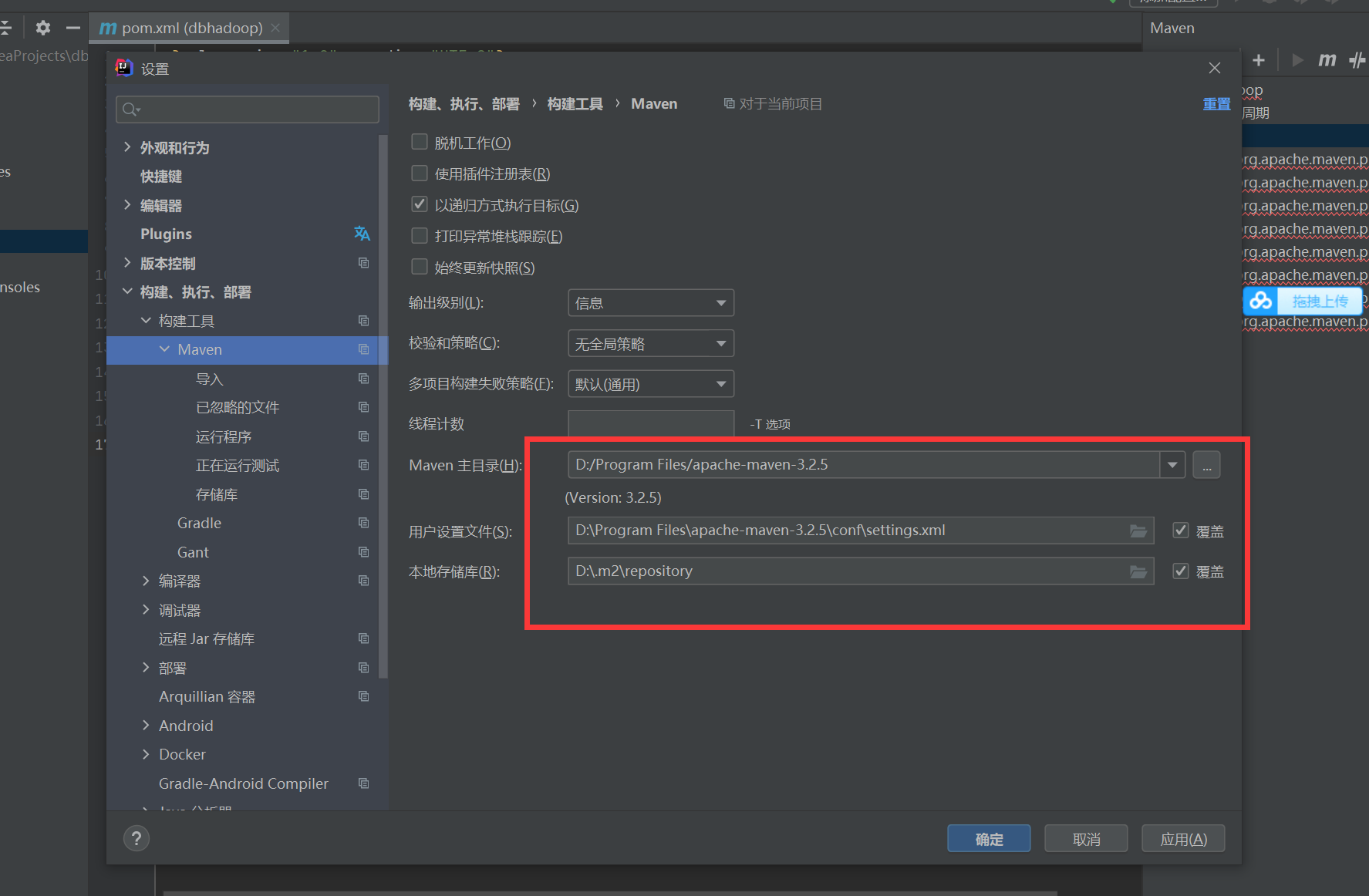Screen dimensions: 1369x896
Task: Click the 确定 button
Action: pos(989,839)
